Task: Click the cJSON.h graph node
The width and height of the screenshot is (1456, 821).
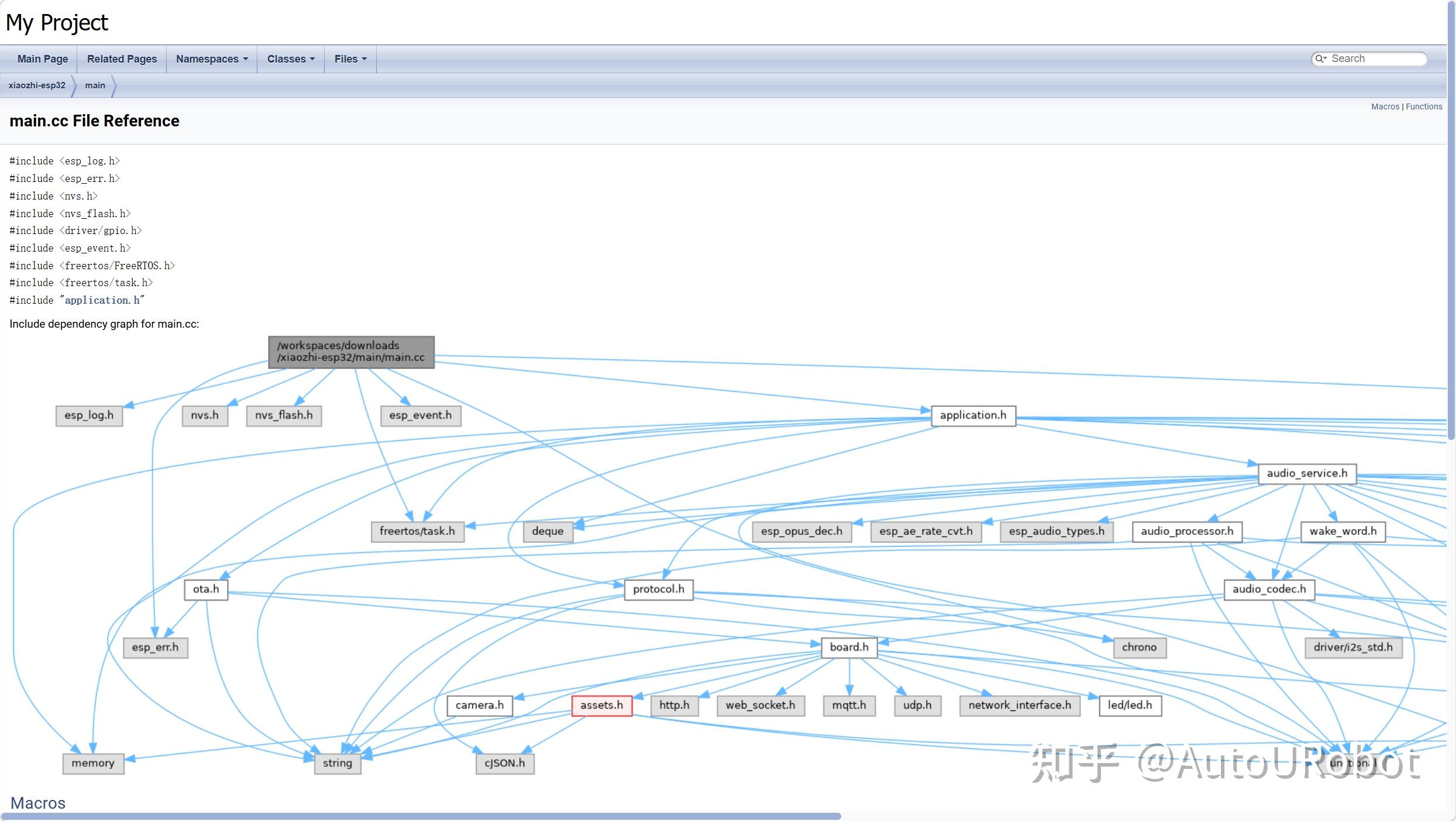Action: tap(504, 763)
